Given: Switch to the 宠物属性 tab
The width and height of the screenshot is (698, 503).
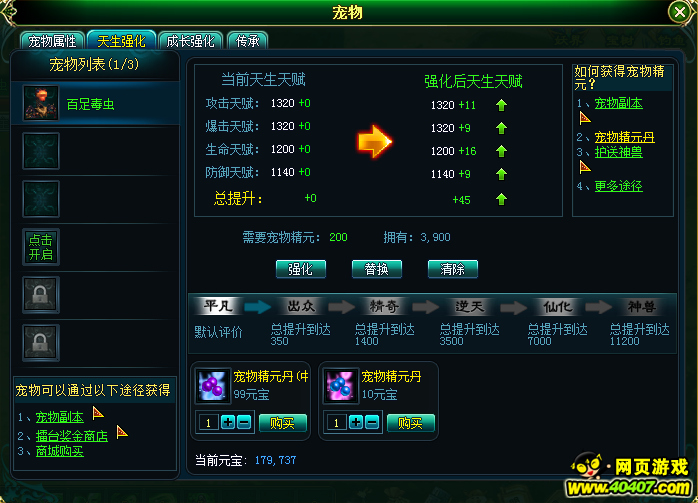Looking at the screenshot, I should pyautogui.click(x=53, y=41).
